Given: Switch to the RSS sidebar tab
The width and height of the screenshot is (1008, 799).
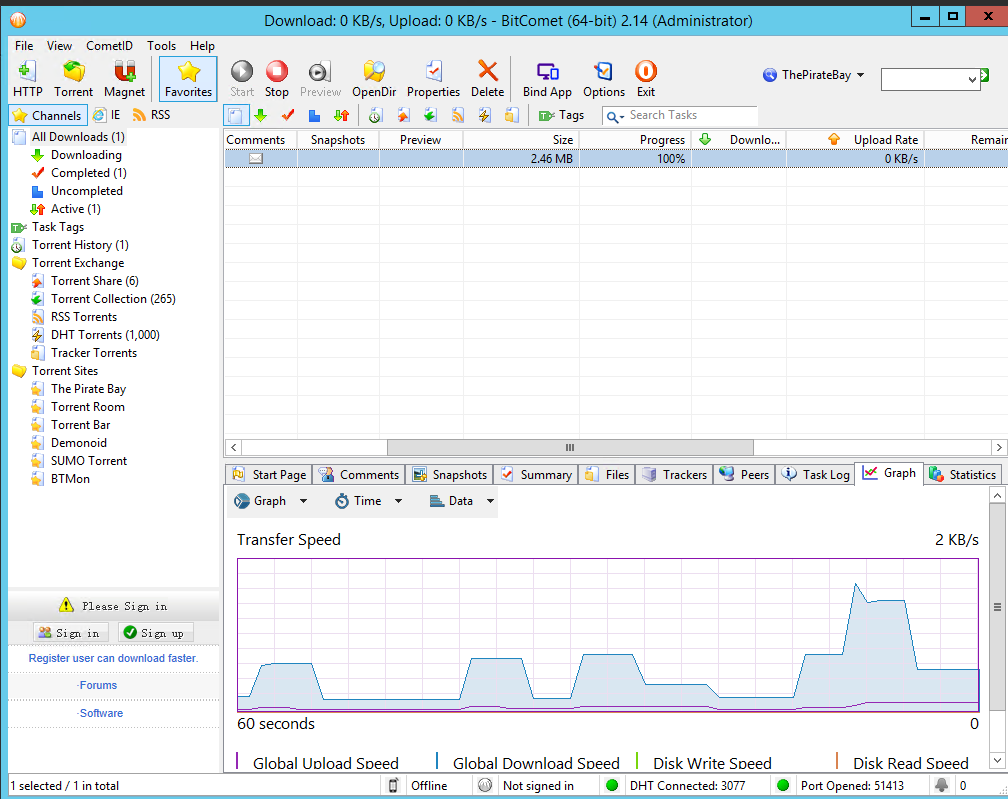Looking at the screenshot, I should pyautogui.click(x=152, y=115).
